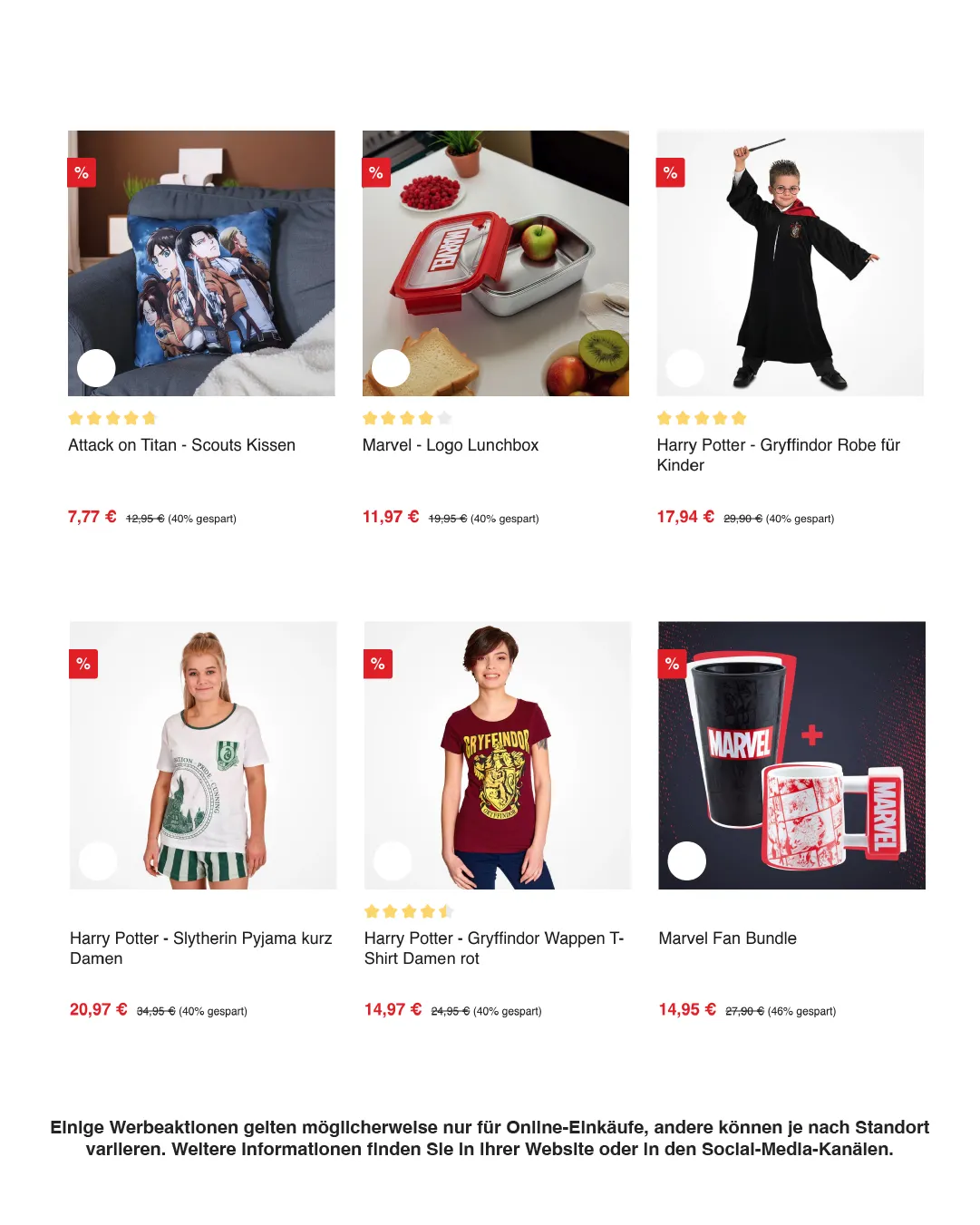Open the Marvel - Logo Lunchbox product title
This screenshot has width=980, height=1225.
tap(451, 445)
